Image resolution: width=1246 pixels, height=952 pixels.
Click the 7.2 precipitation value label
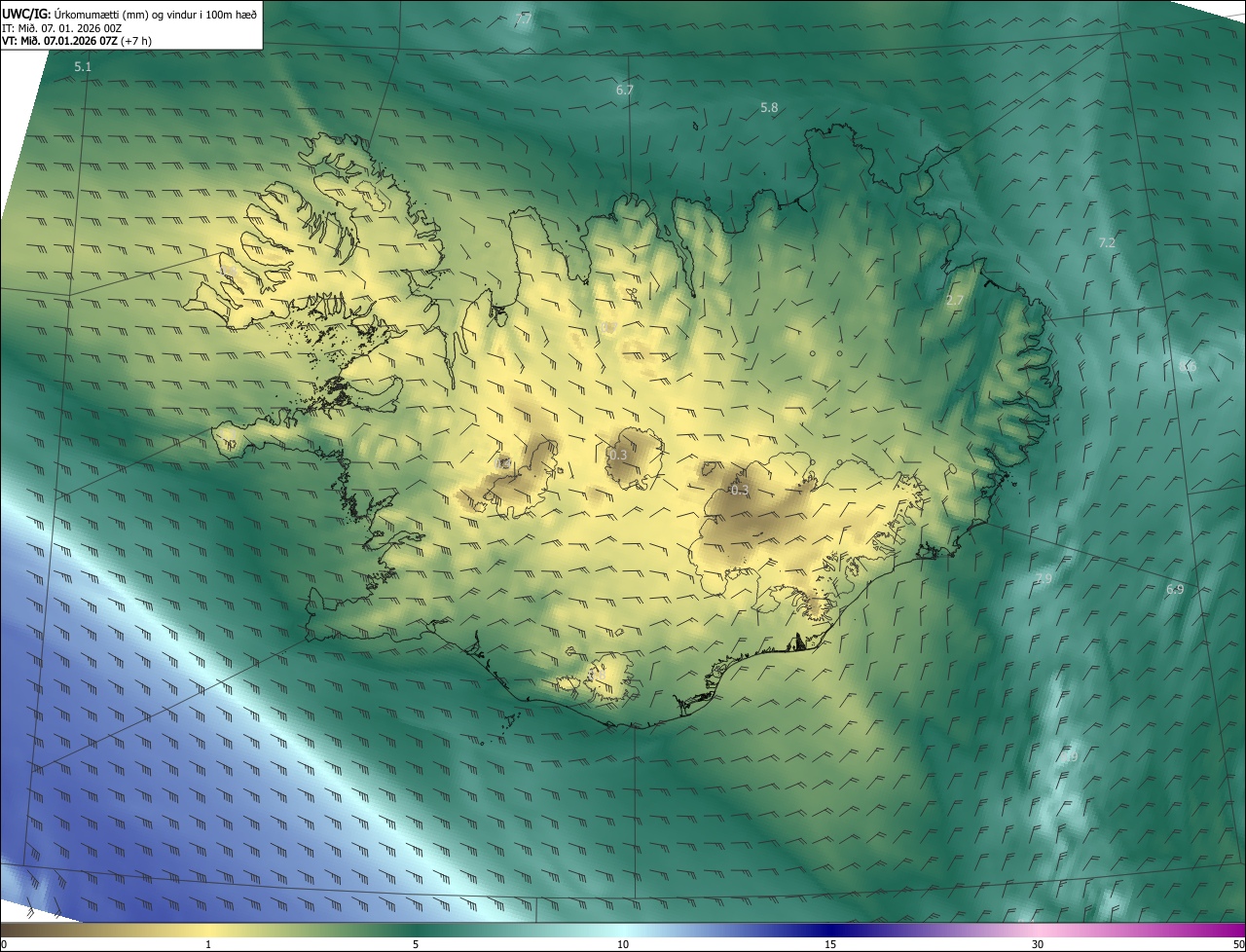[1107, 242]
